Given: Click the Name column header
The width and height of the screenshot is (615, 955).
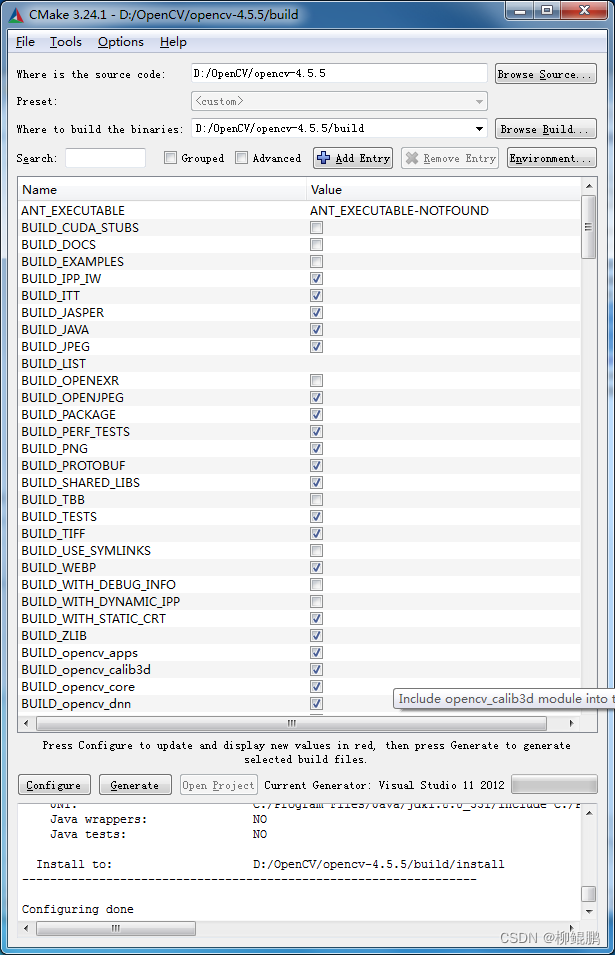Looking at the screenshot, I should tap(162, 189).
